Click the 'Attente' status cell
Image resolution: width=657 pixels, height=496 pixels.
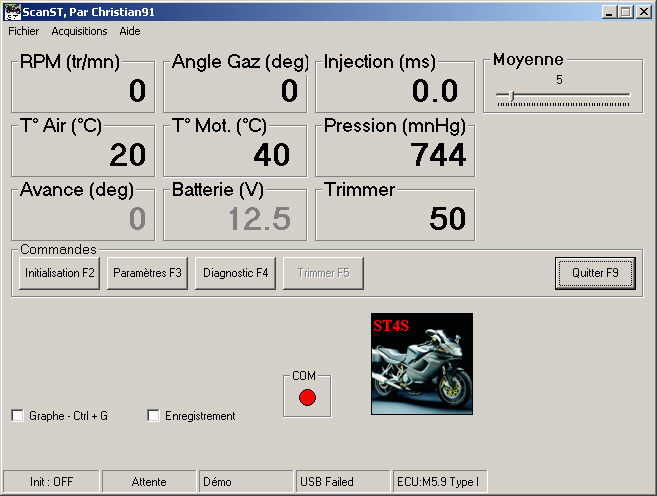pyautogui.click(x=149, y=482)
